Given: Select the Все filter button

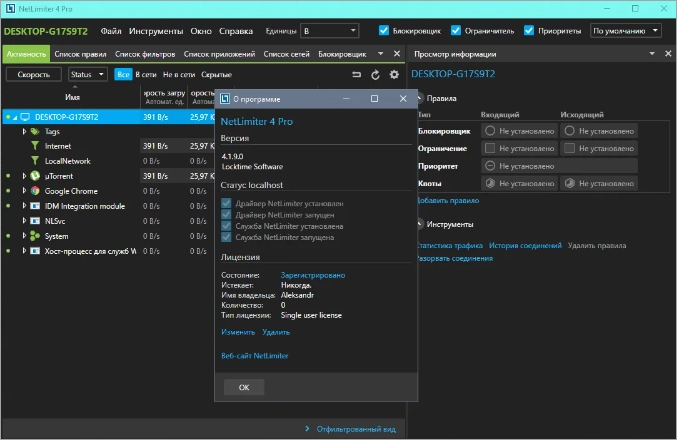Looking at the screenshot, I should pos(123,74).
